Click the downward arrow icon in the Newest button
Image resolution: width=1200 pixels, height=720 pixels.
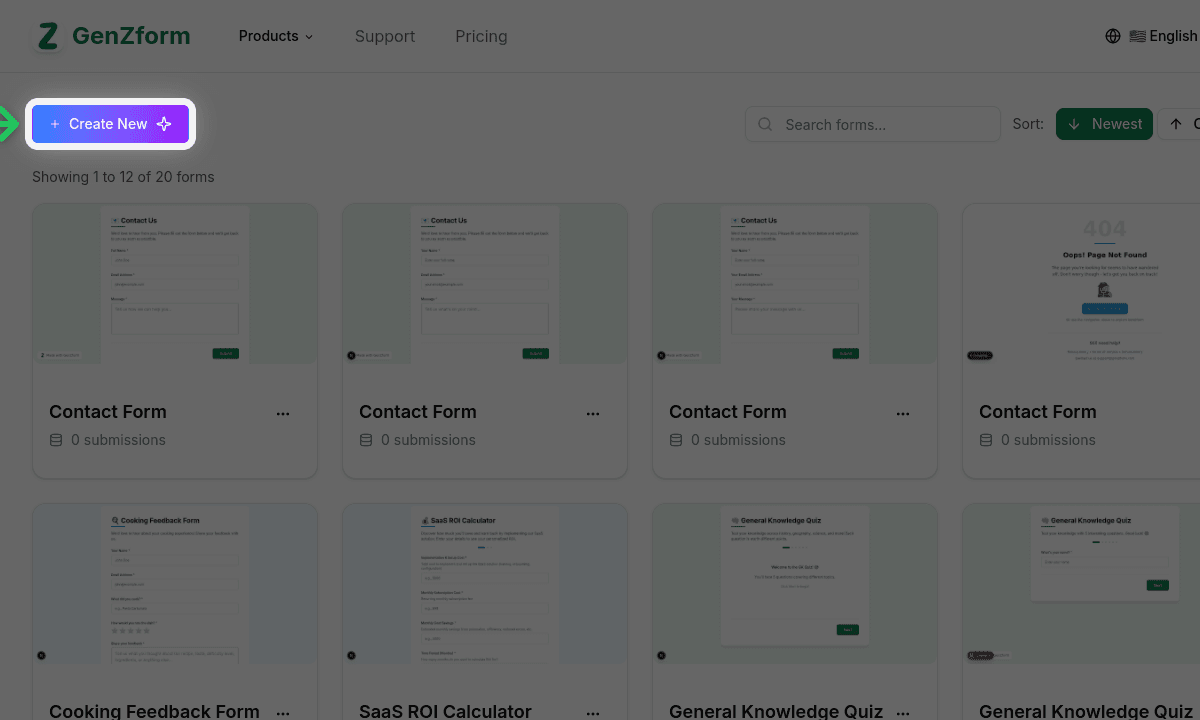coord(1074,124)
